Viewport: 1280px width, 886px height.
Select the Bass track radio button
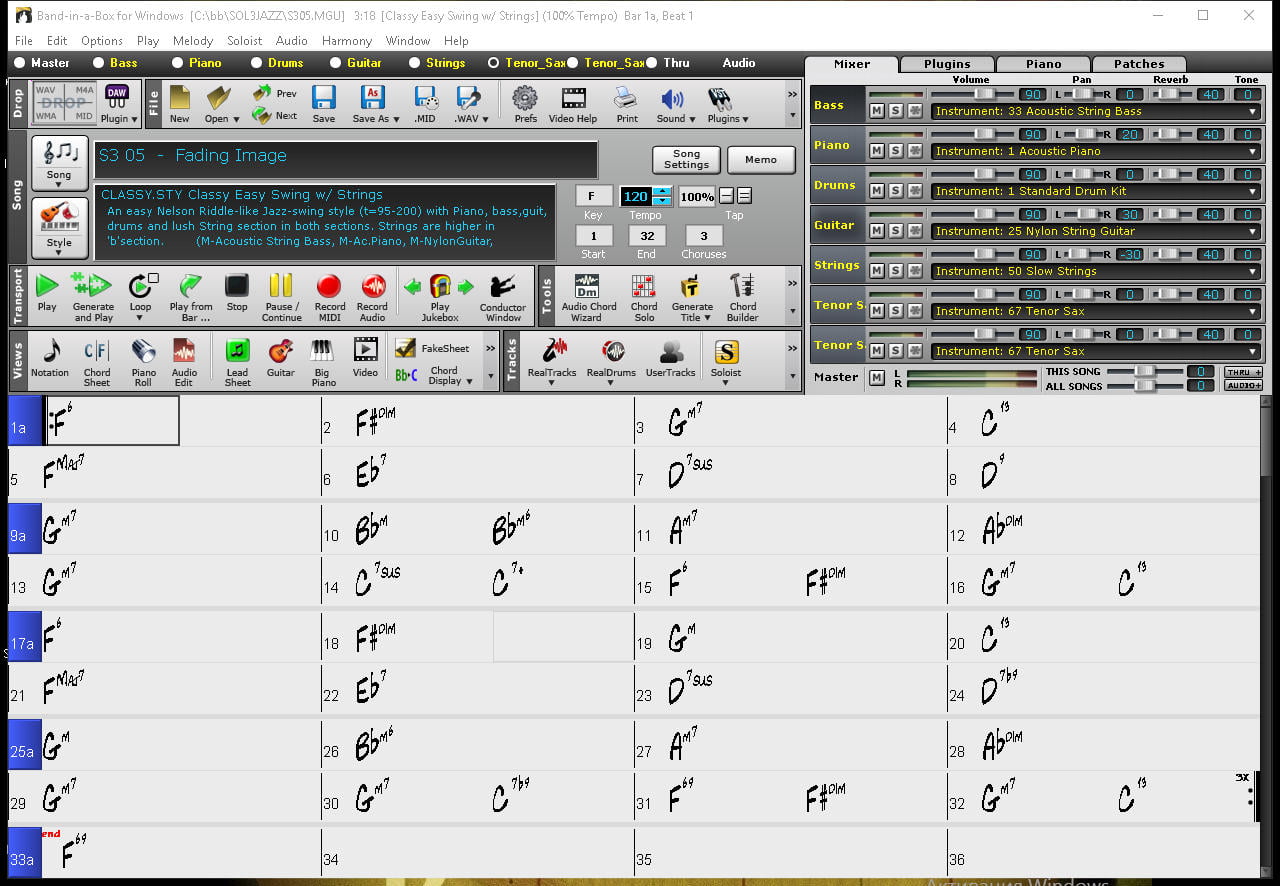point(98,63)
